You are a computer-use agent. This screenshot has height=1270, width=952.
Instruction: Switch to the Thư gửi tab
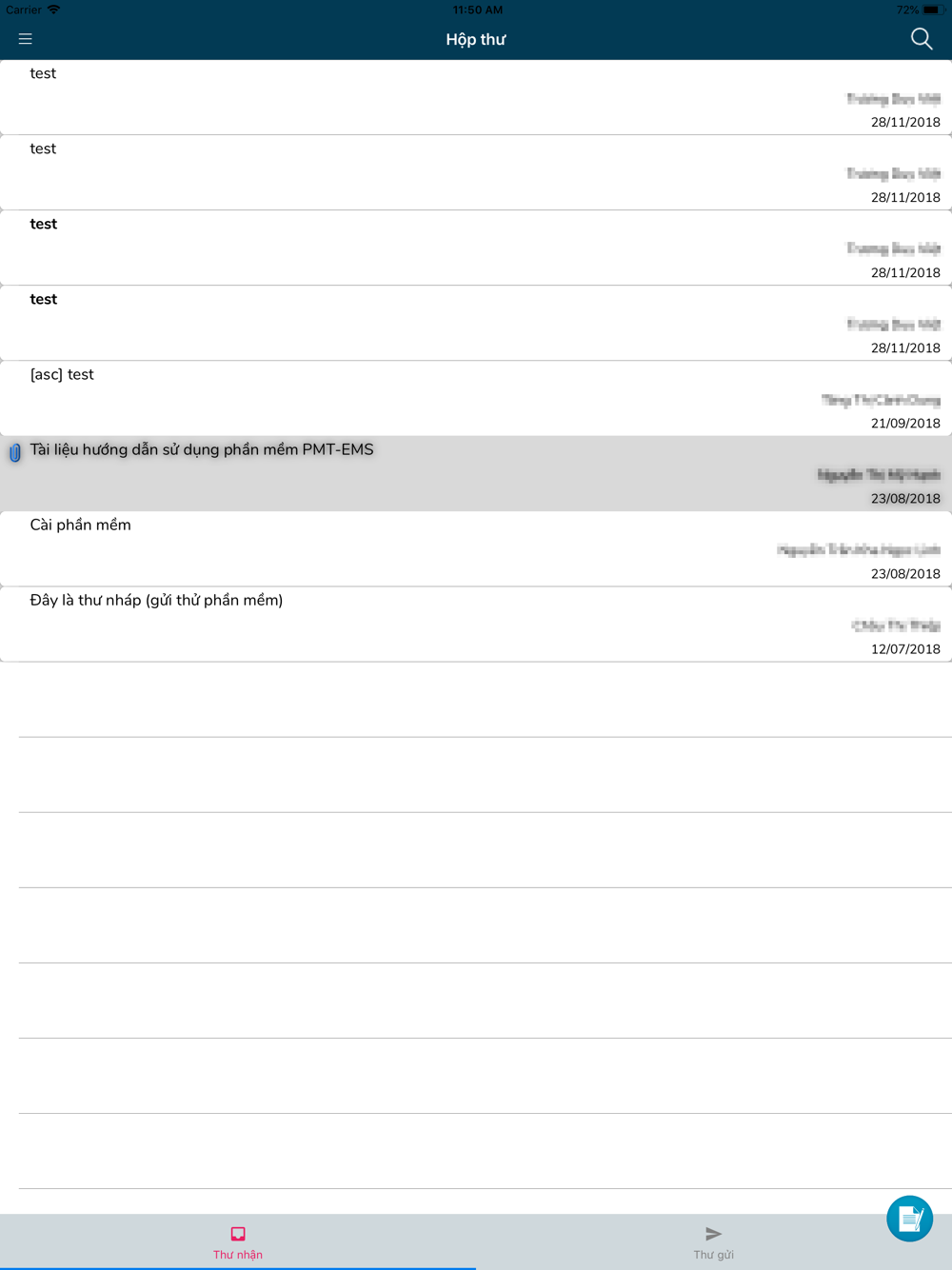714,1241
